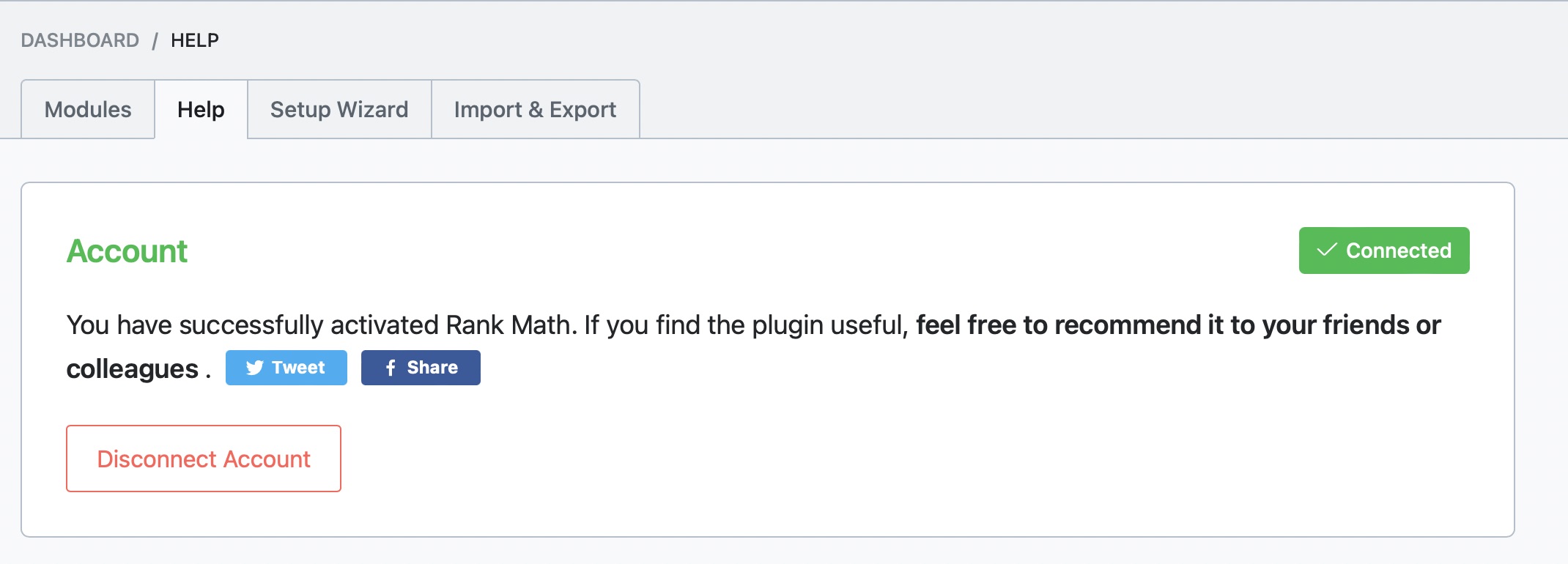Click HELP in the breadcrumb trail
1568x564 pixels.
[x=194, y=40]
